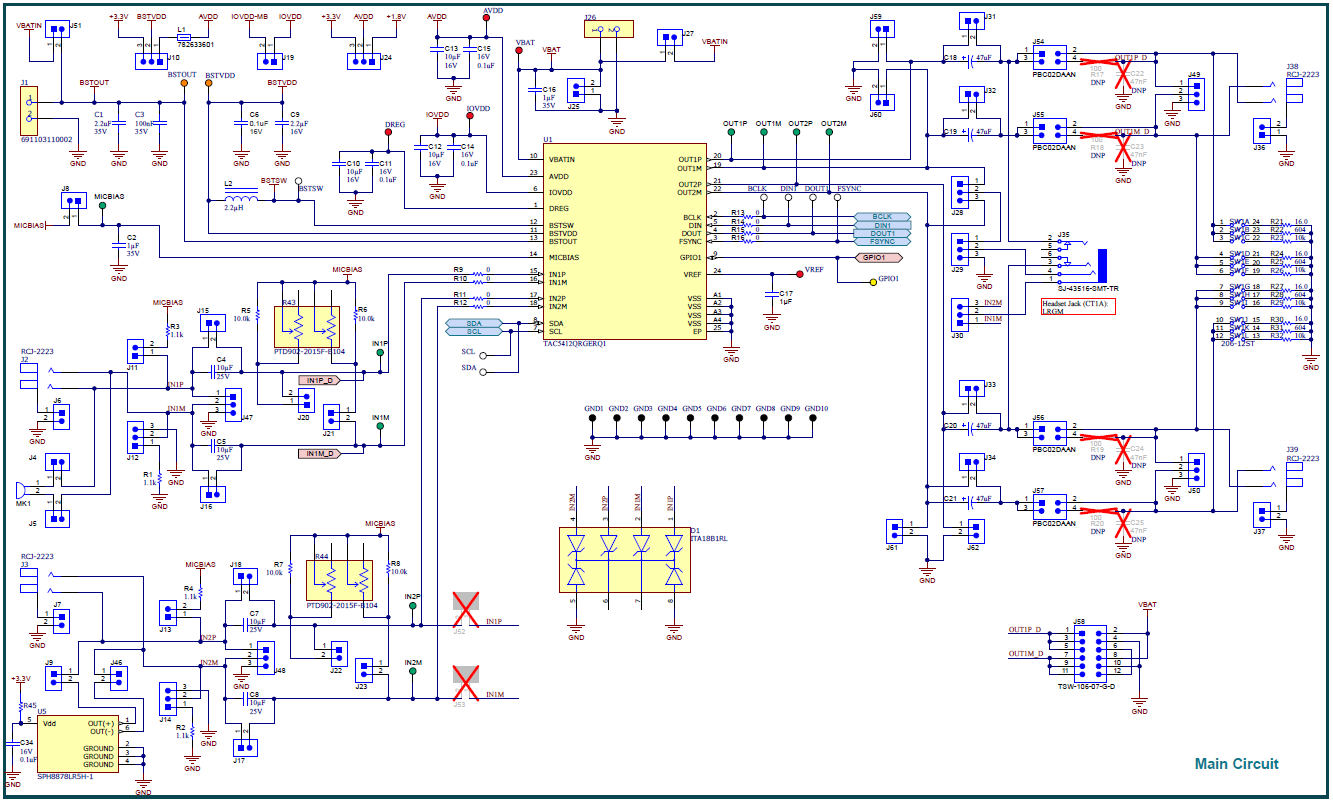The height and width of the screenshot is (803, 1333).
Task: Click the Main Circuit title text
Action: (1236, 764)
